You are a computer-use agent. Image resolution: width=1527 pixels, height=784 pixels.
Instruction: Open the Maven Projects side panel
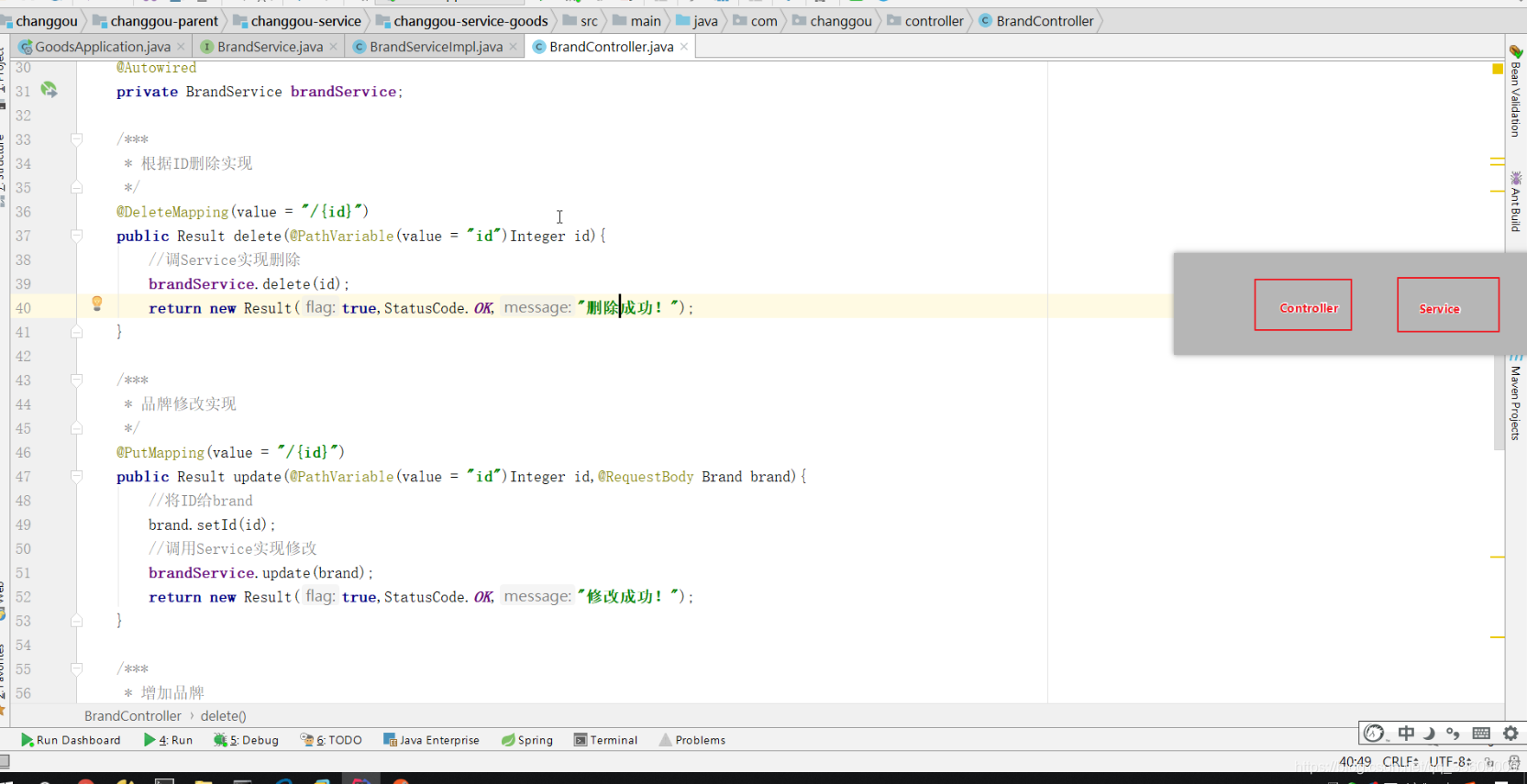(1516, 396)
